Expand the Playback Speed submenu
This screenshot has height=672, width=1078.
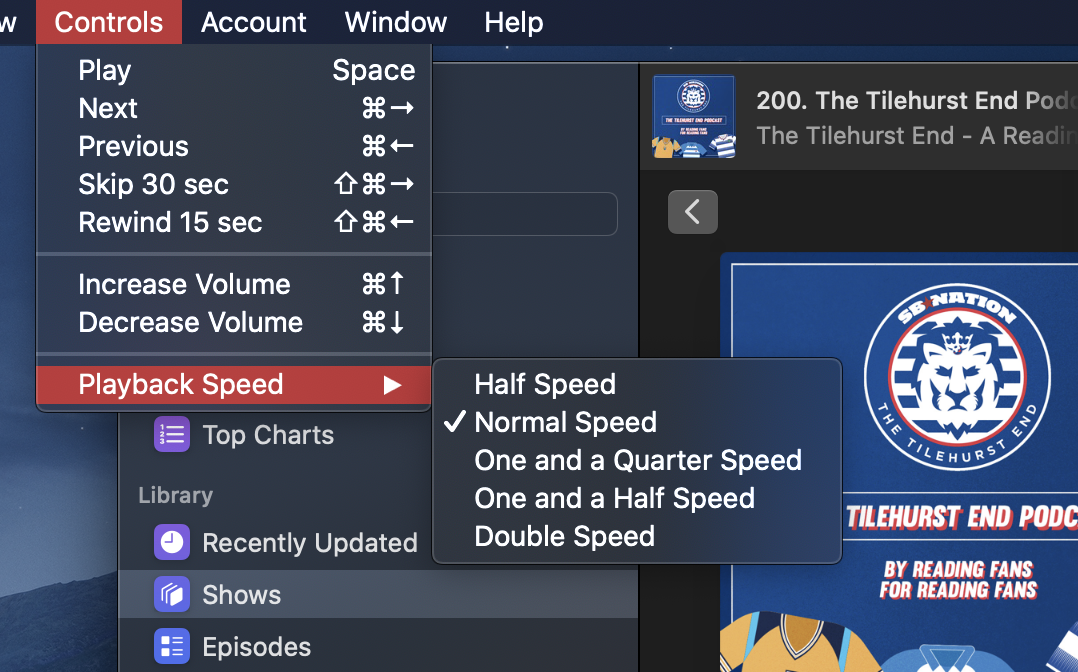234,384
